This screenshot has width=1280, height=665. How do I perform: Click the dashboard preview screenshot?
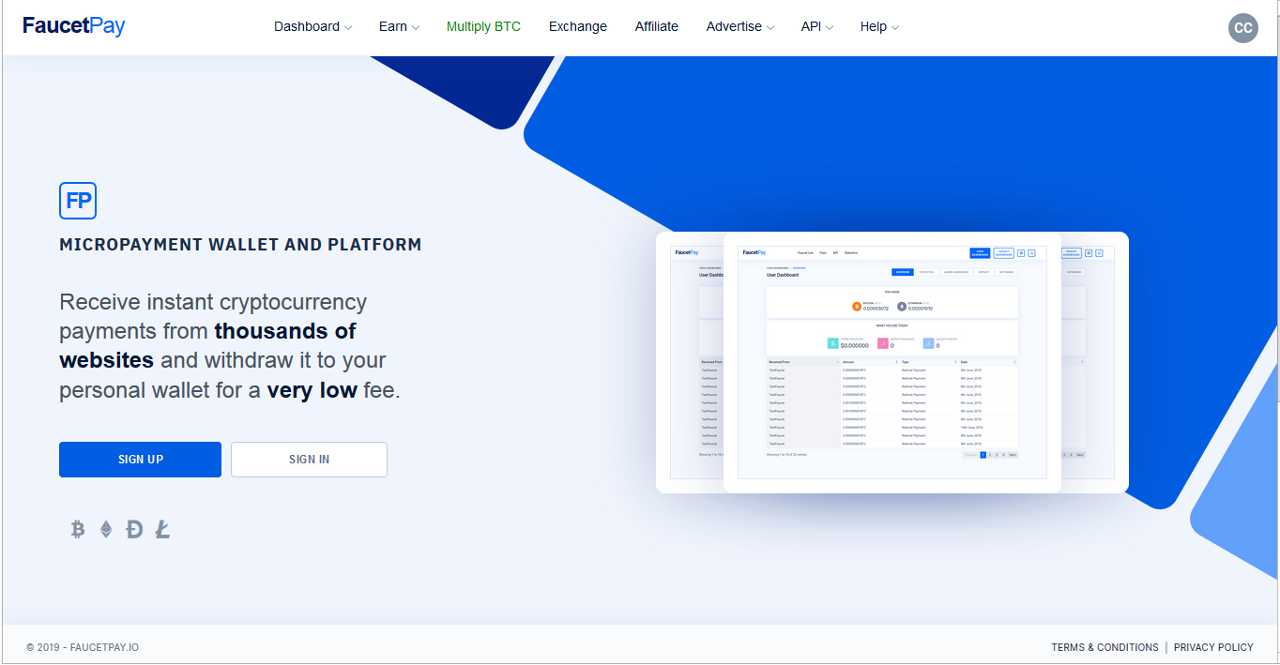(x=890, y=362)
